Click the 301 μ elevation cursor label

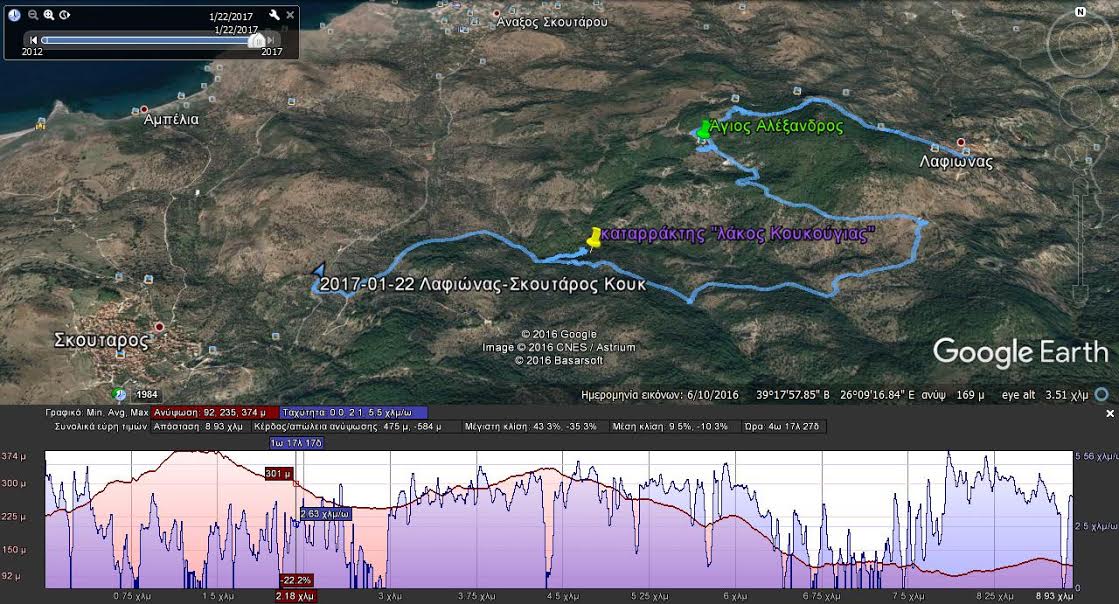[x=278, y=473]
